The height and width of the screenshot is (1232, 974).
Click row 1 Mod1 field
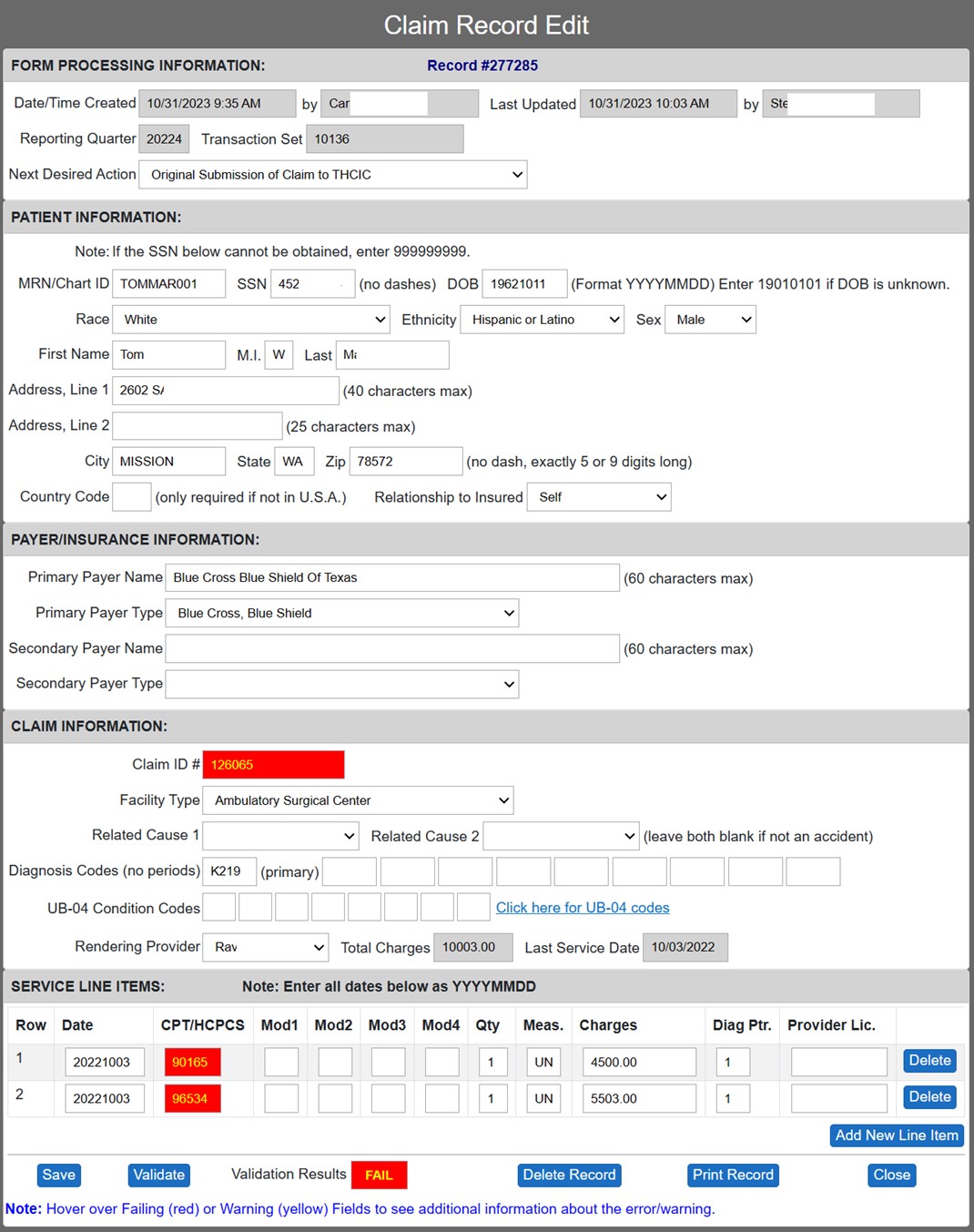281,1062
